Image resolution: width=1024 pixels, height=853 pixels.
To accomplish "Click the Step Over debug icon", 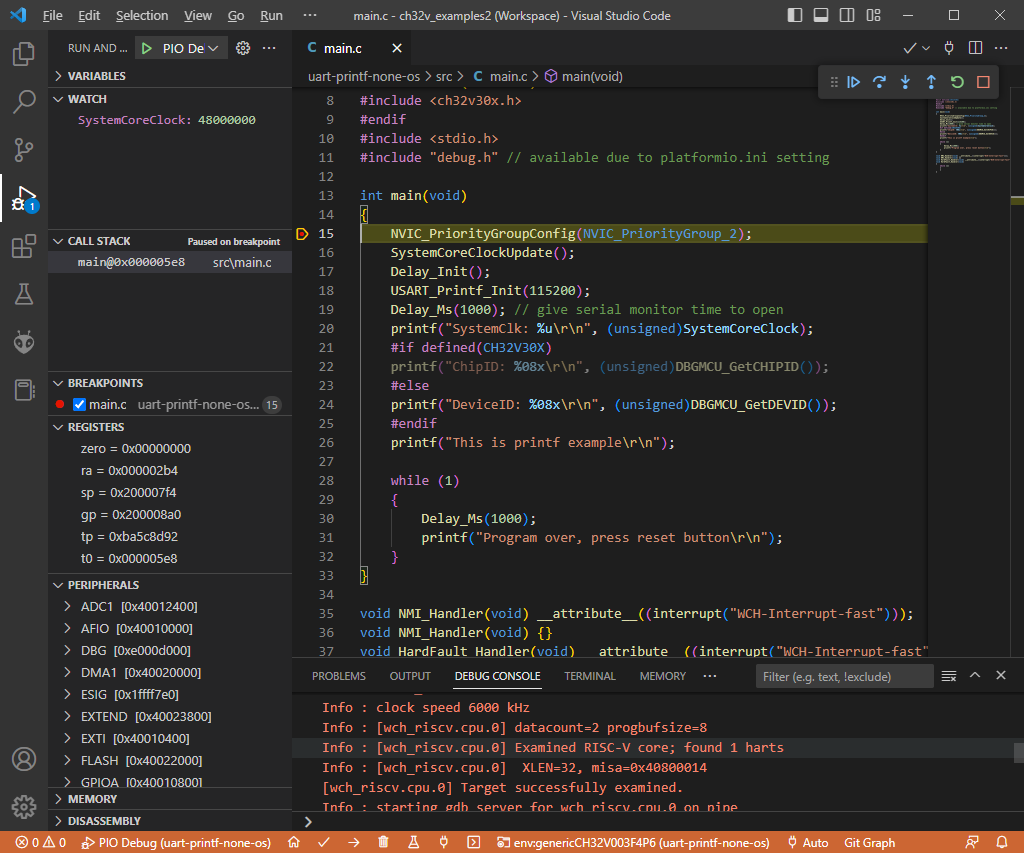I will click(879, 82).
